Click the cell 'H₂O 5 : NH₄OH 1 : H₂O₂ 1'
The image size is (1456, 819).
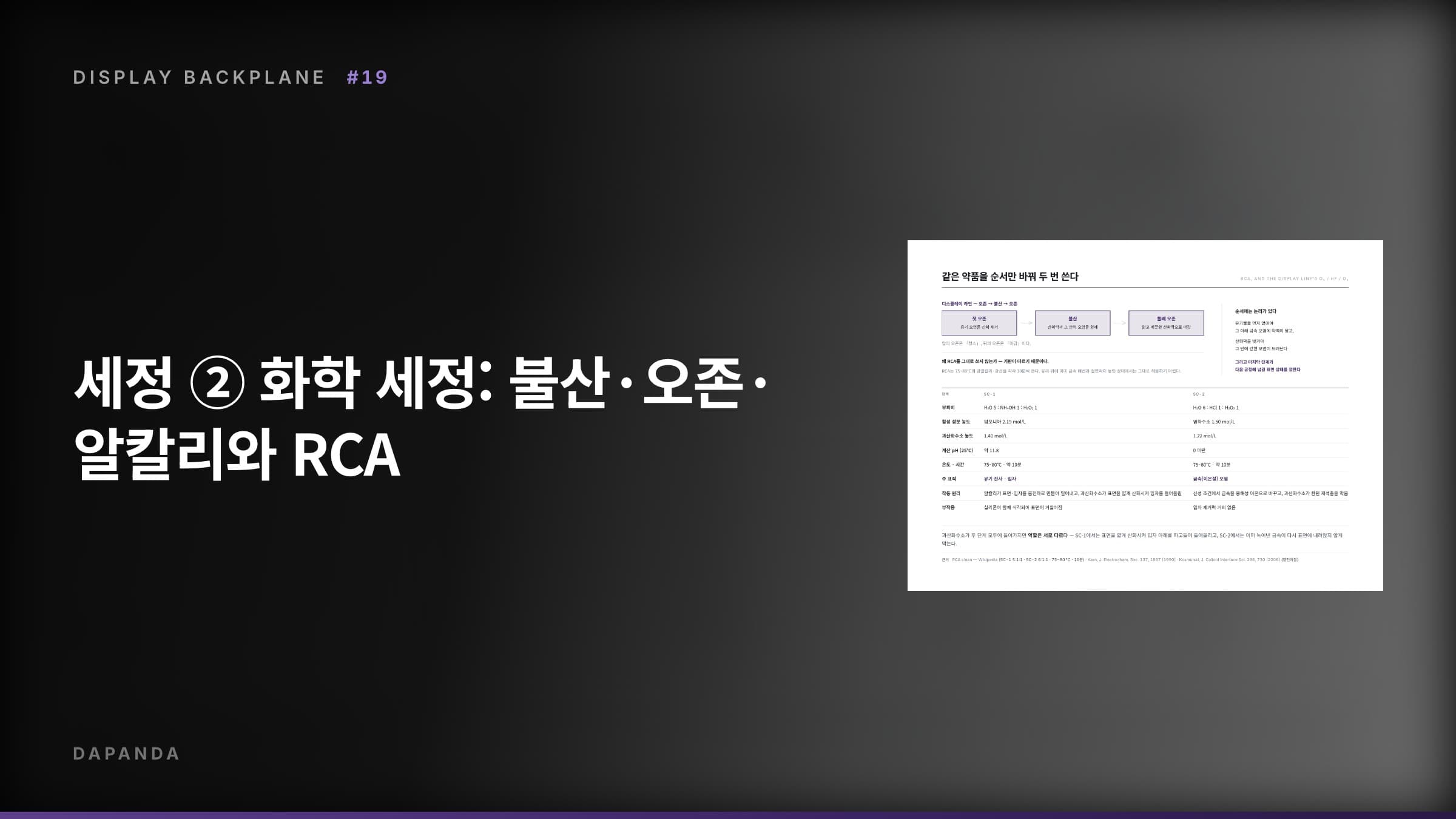1011,408
